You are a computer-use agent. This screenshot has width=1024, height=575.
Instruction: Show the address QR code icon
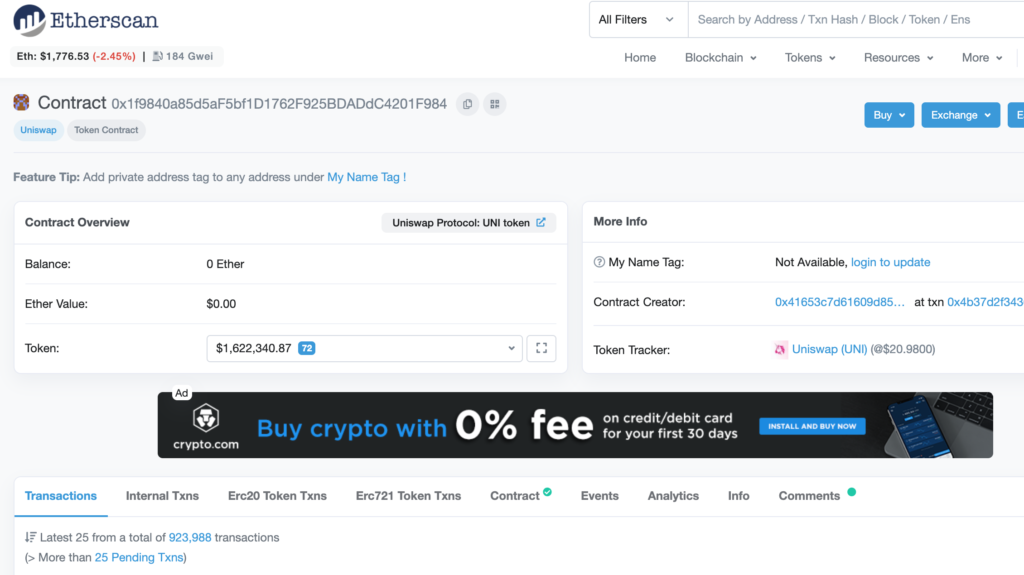pos(495,104)
